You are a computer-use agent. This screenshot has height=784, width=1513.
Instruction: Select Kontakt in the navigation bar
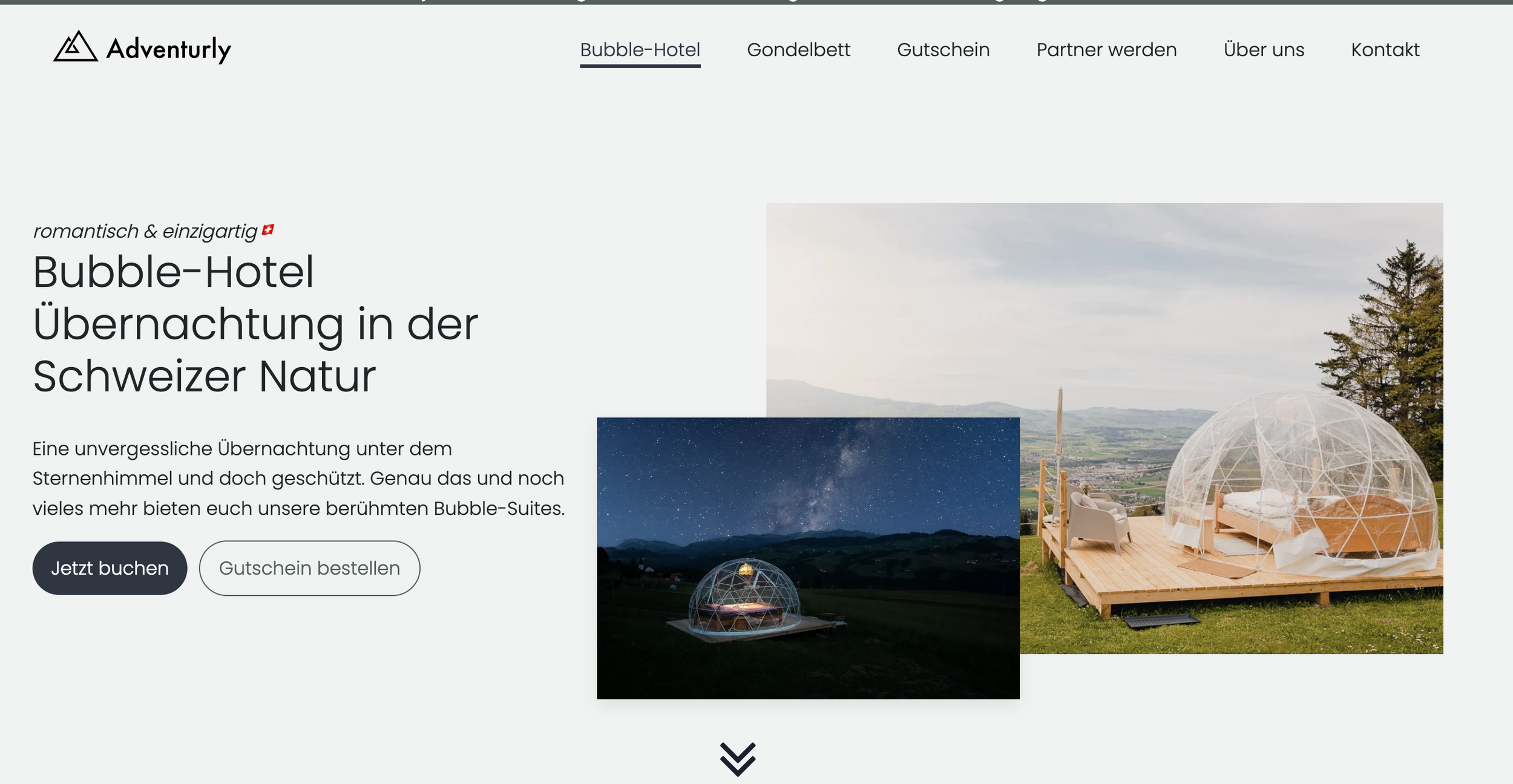[x=1385, y=50]
